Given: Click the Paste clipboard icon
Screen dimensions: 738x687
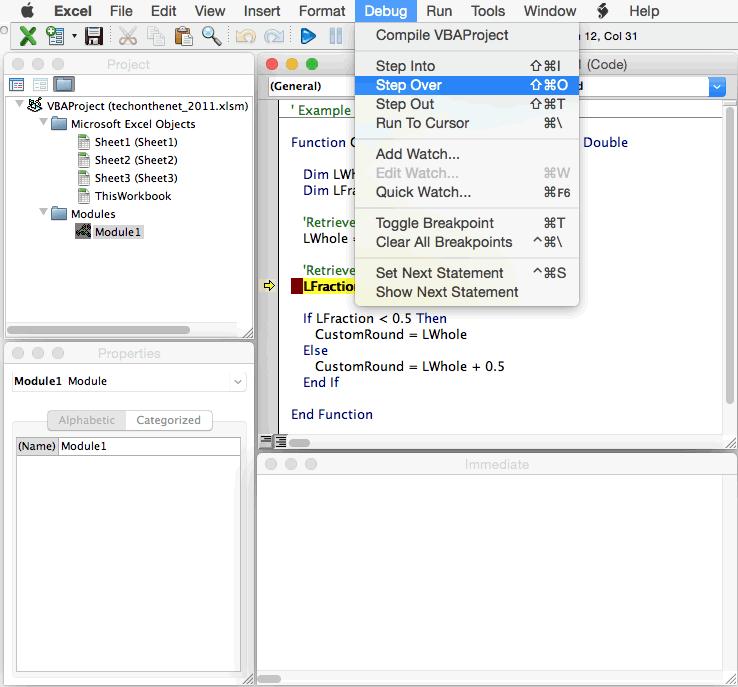Looking at the screenshot, I should click(x=184, y=36).
